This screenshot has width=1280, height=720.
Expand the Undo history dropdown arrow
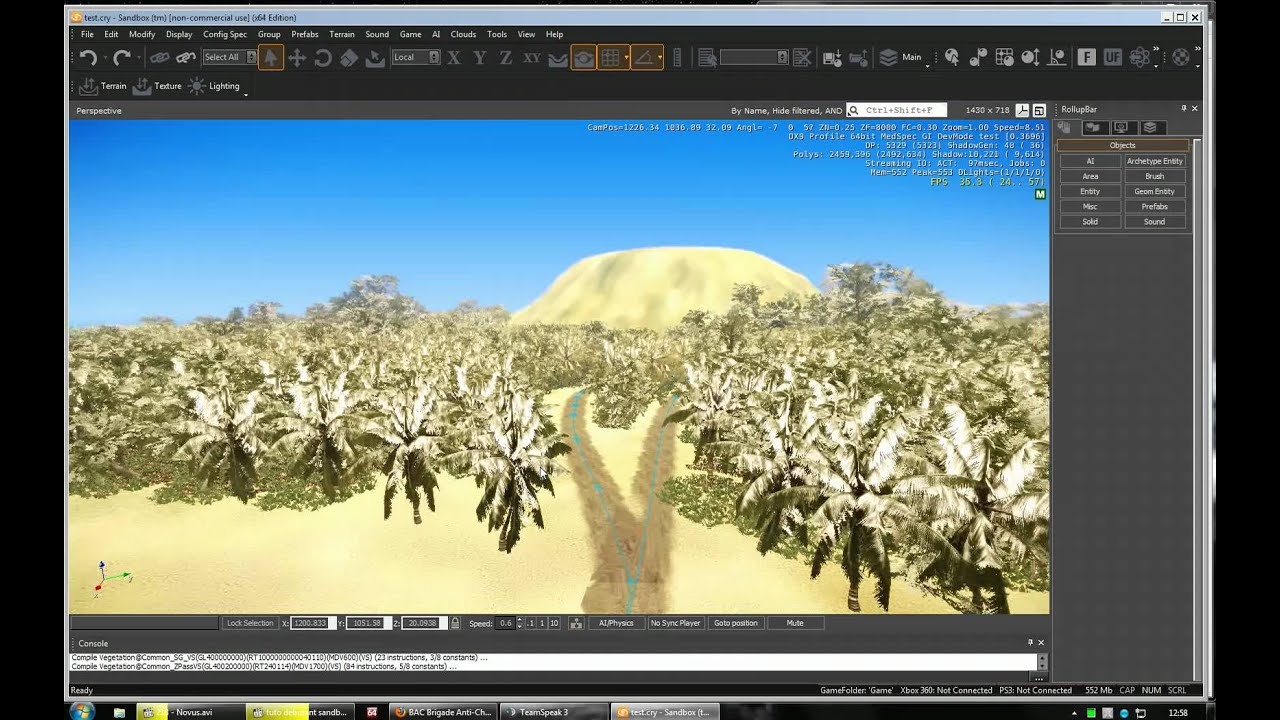pos(104,58)
